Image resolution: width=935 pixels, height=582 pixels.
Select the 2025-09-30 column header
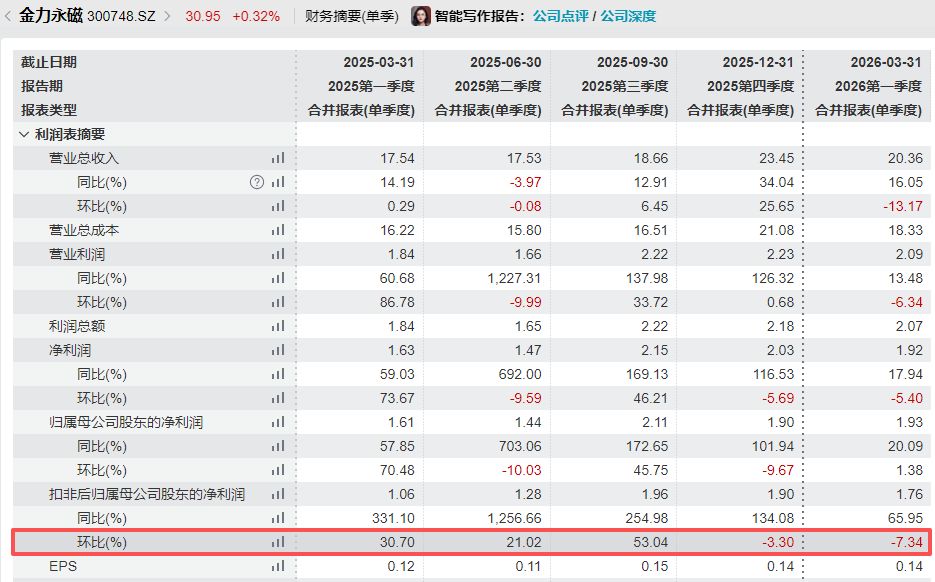(633, 62)
